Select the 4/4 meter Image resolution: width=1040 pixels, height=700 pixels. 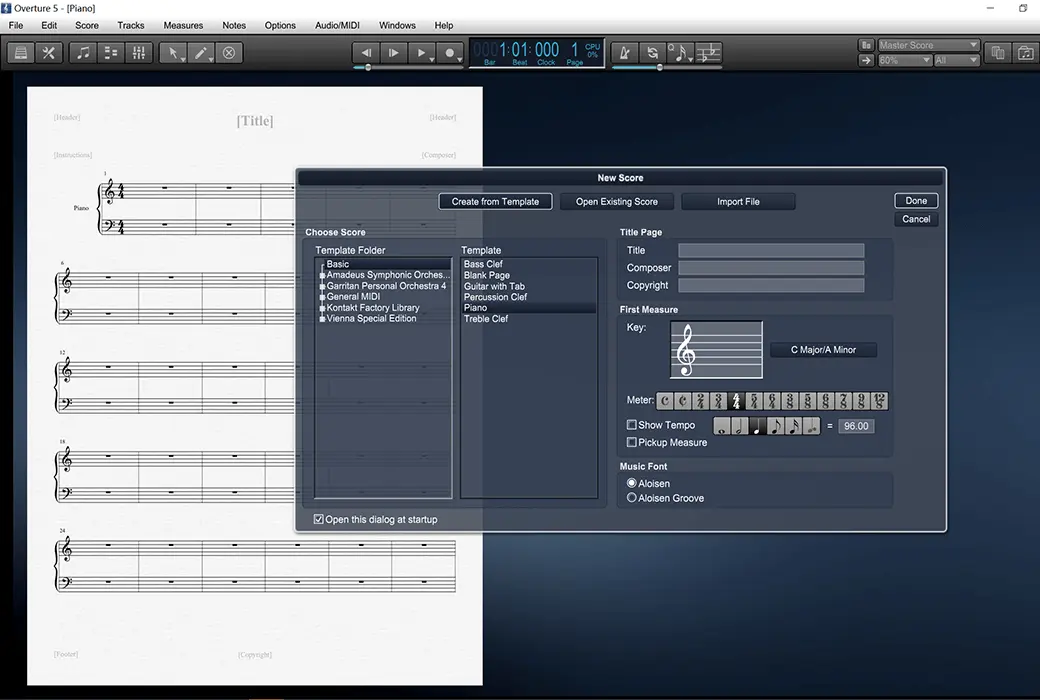(x=736, y=401)
